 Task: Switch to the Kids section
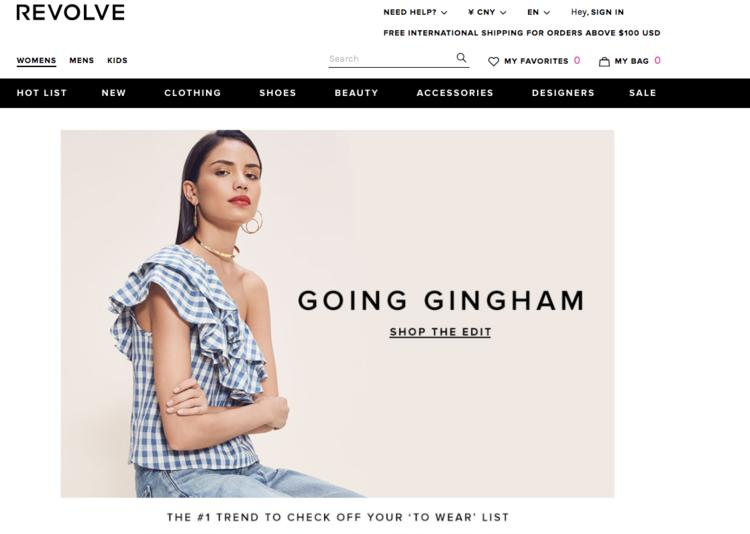117,61
